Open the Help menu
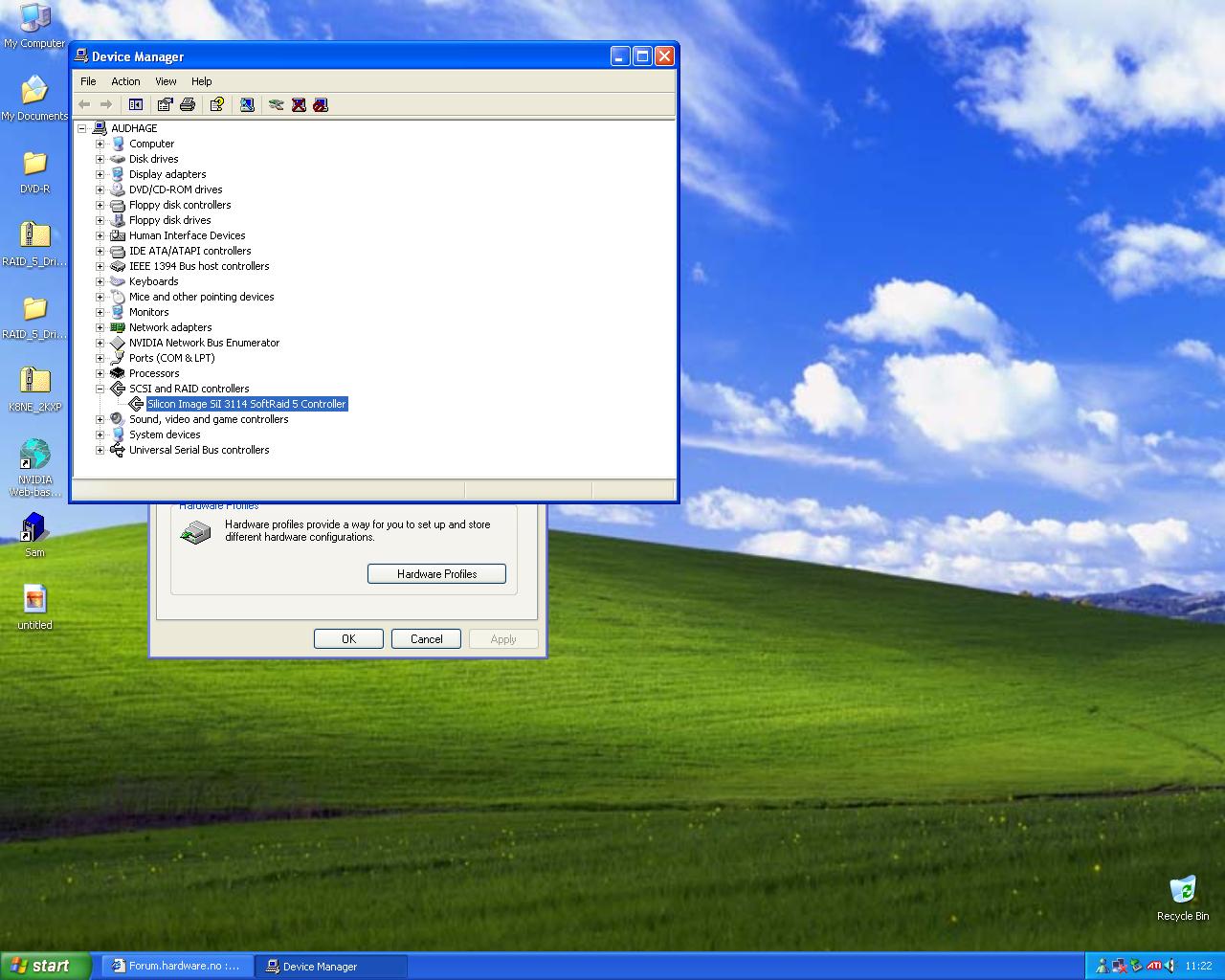 pyautogui.click(x=201, y=81)
